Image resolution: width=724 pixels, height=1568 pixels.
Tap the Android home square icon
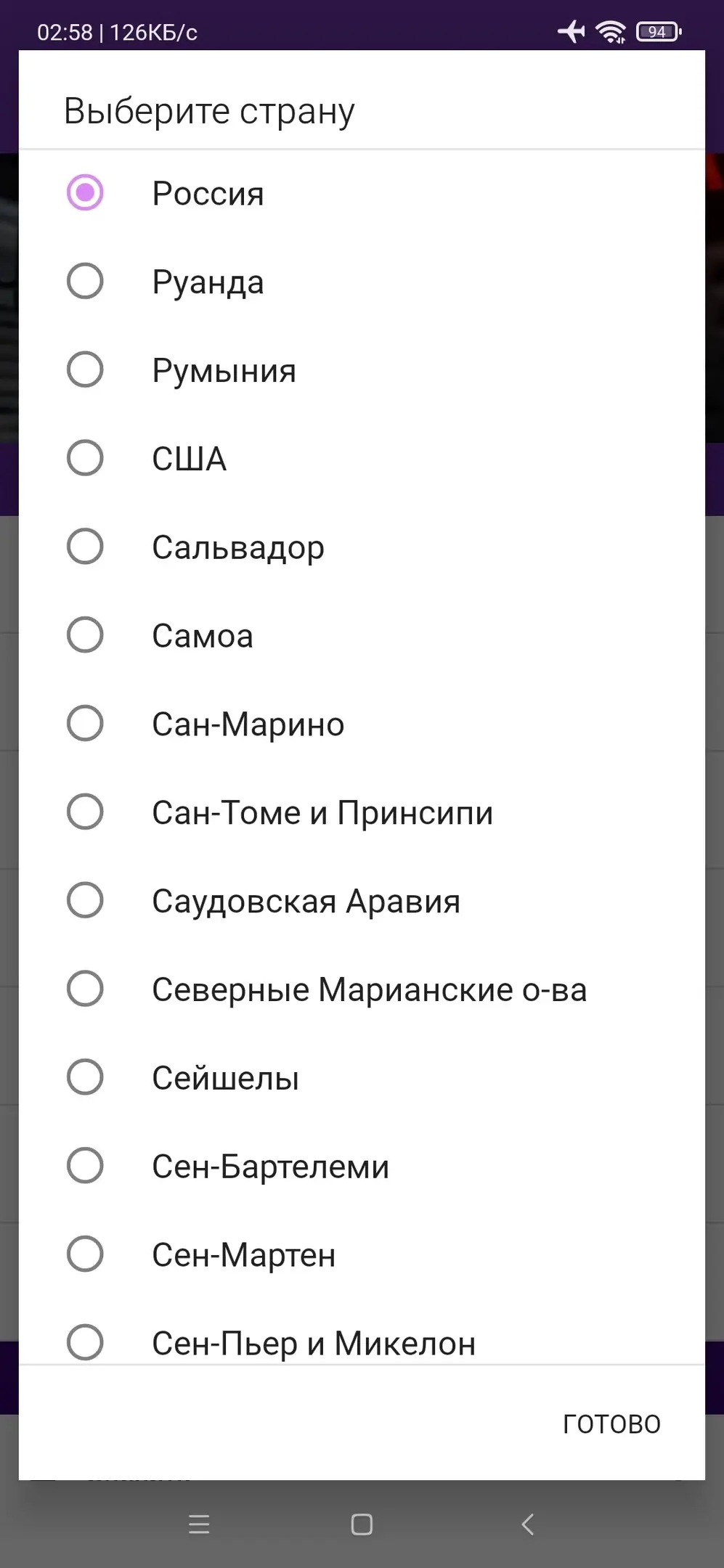362,1524
